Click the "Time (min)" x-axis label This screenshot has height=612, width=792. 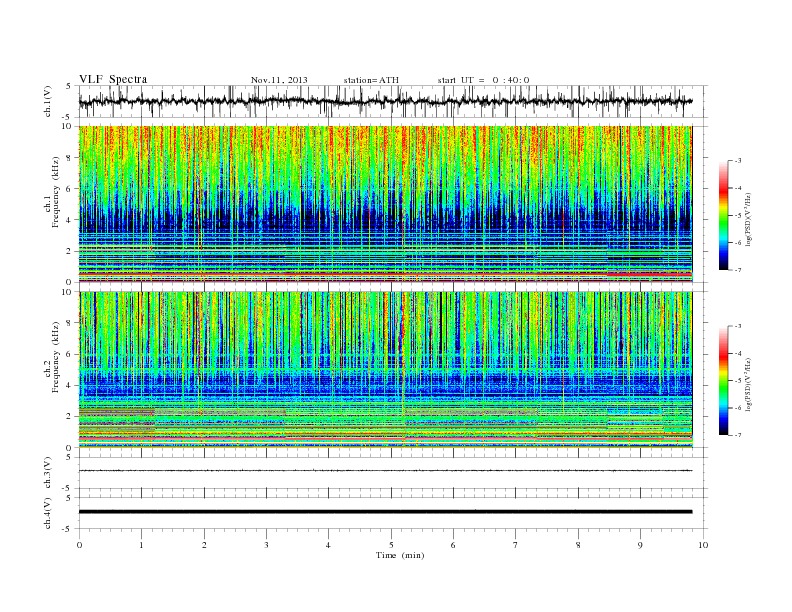pyautogui.click(x=400, y=555)
